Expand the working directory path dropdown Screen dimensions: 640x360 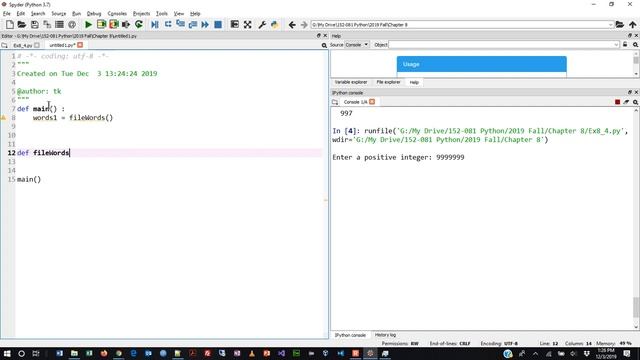pos(611,24)
